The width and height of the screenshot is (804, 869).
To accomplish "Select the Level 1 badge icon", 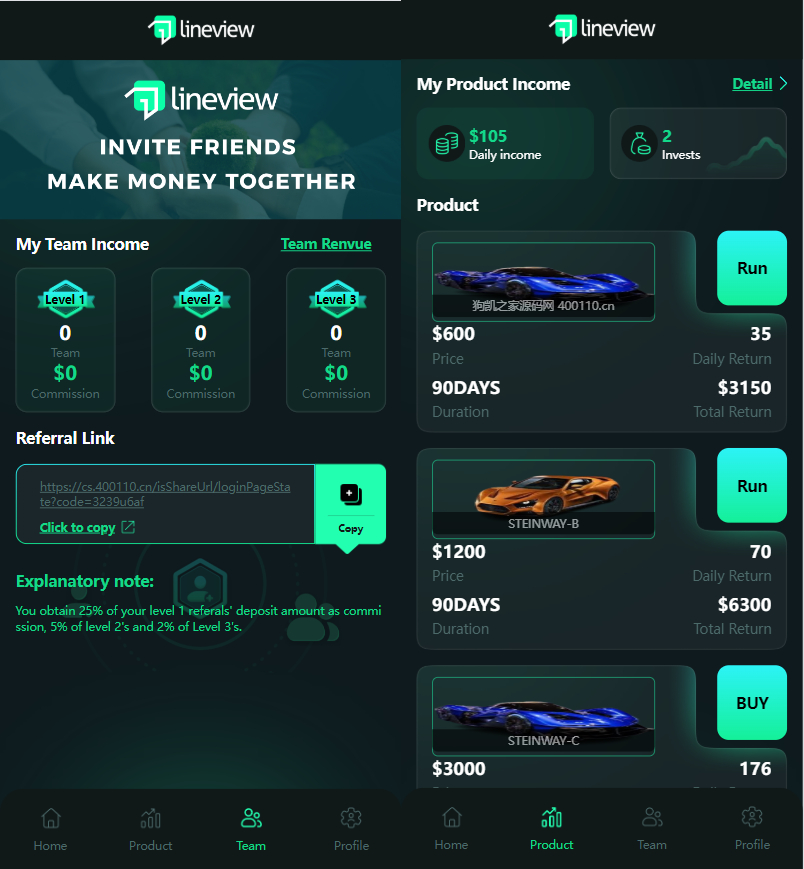I will pyautogui.click(x=65, y=299).
